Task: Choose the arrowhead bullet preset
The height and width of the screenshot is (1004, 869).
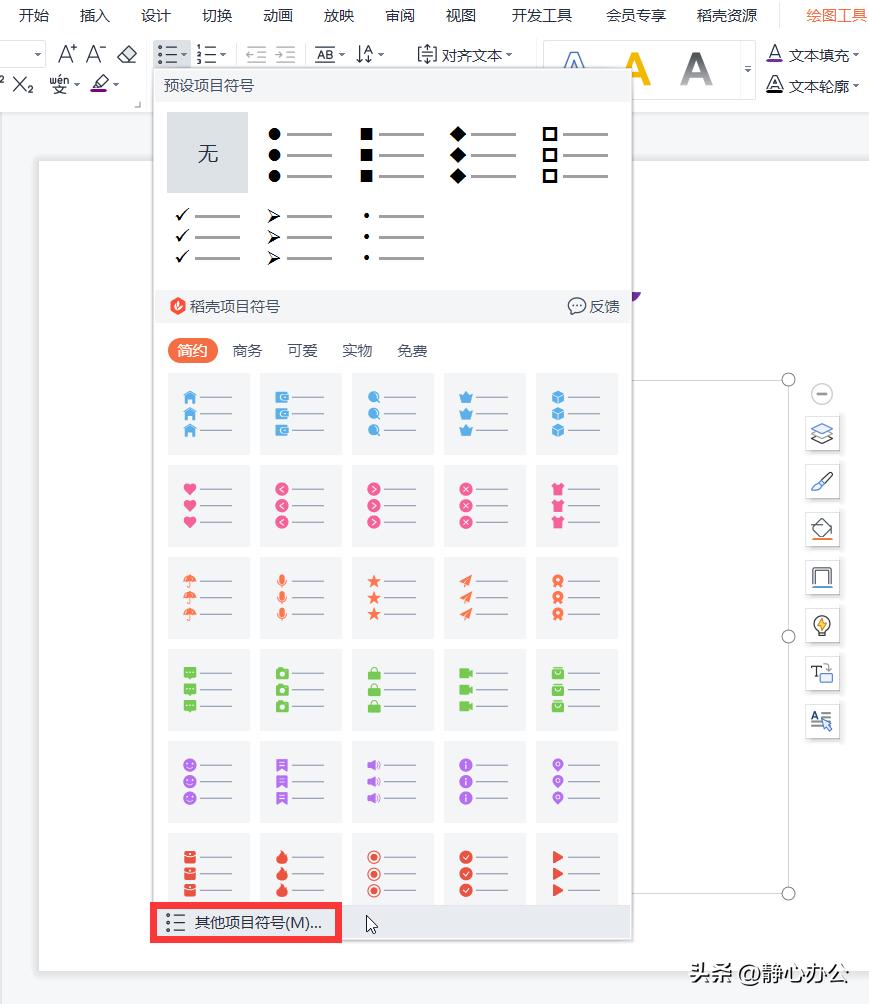Action: [x=300, y=236]
